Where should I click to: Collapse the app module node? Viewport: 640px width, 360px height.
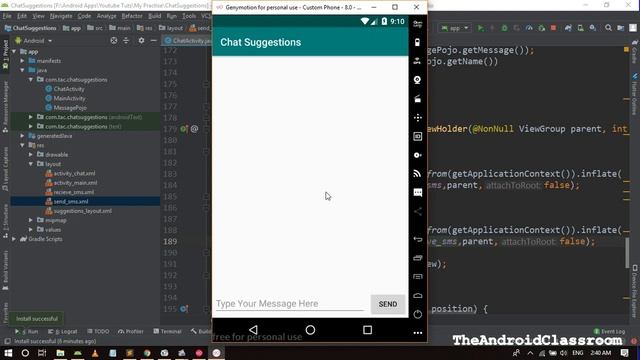14,51
